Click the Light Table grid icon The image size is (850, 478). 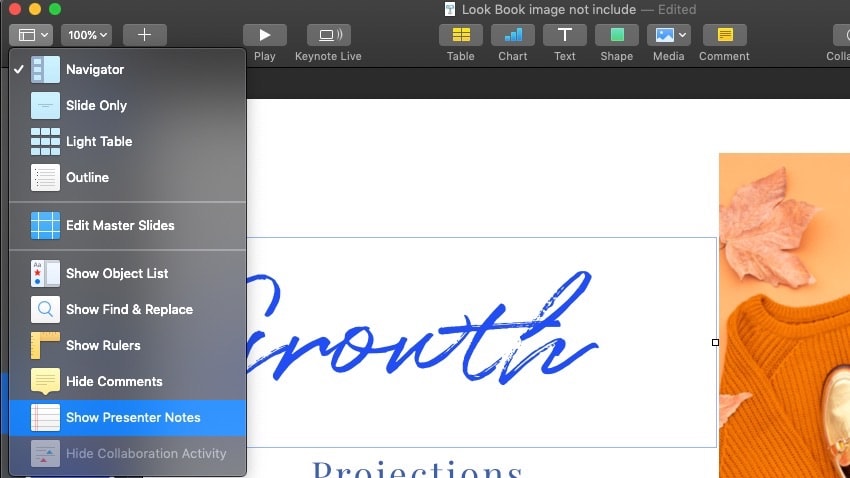click(x=45, y=141)
